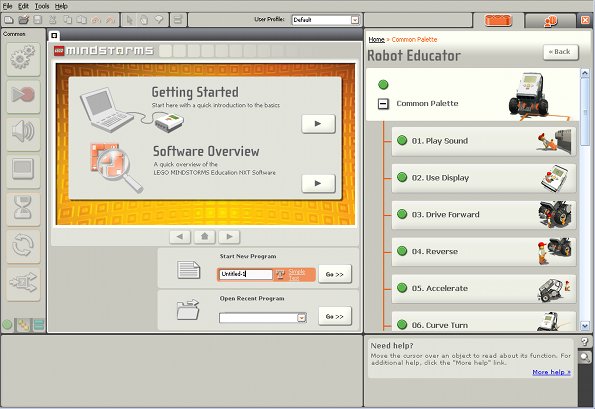595x409 pixels.
Task: Open lesson 06. Curve Turn
Action: click(484, 321)
